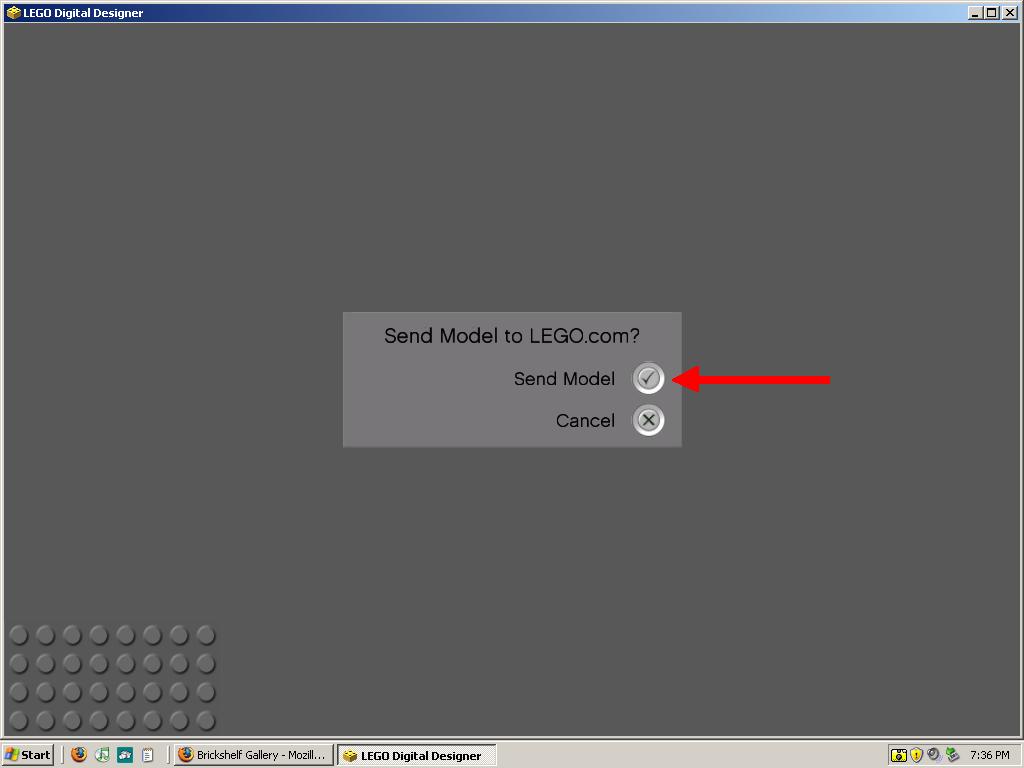1024x768 pixels.
Task: Maximize the LEGO Digital Designer window
Action: pos(992,12)
